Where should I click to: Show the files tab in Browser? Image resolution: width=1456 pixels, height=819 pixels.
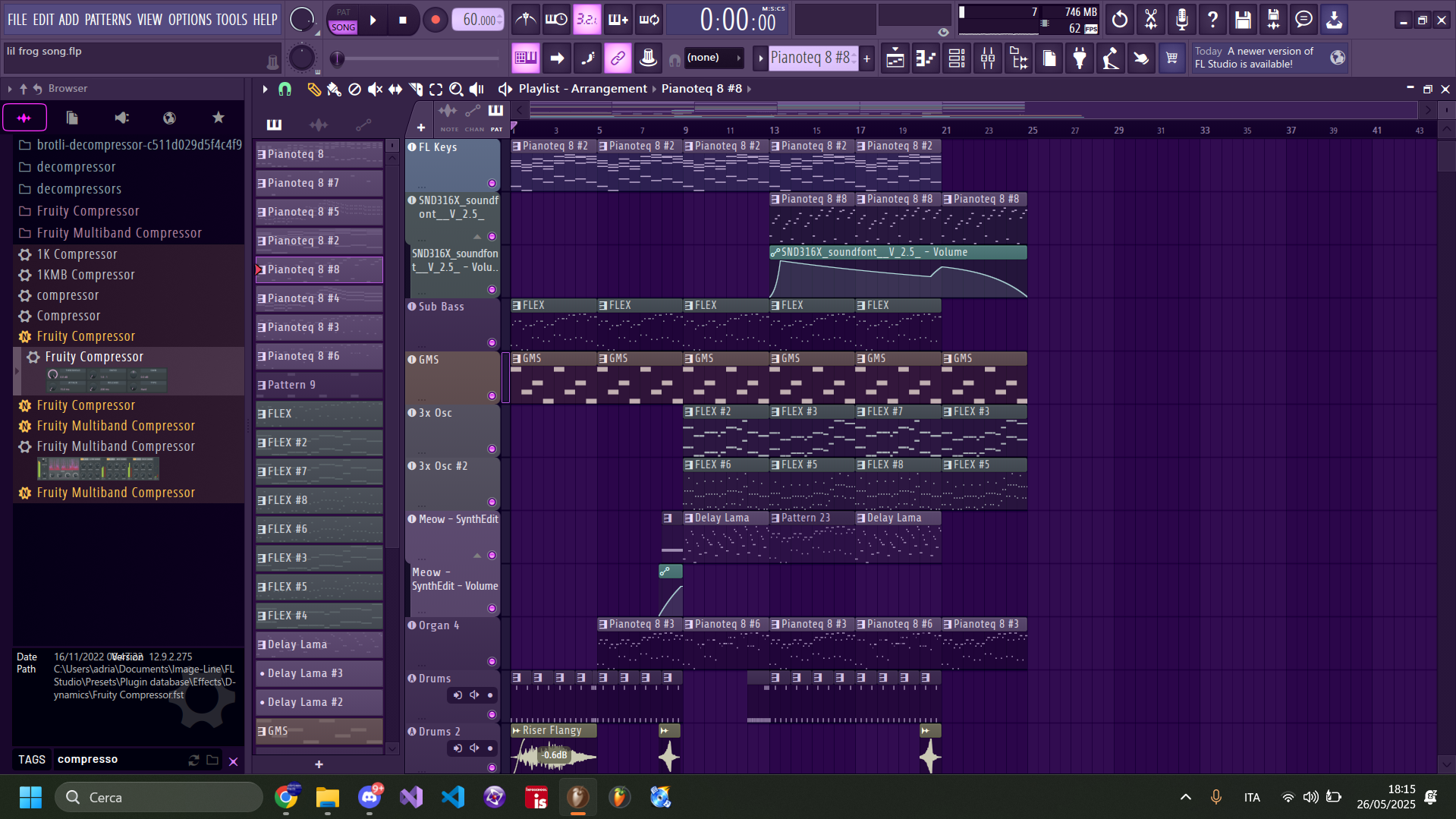click(72, 118)
